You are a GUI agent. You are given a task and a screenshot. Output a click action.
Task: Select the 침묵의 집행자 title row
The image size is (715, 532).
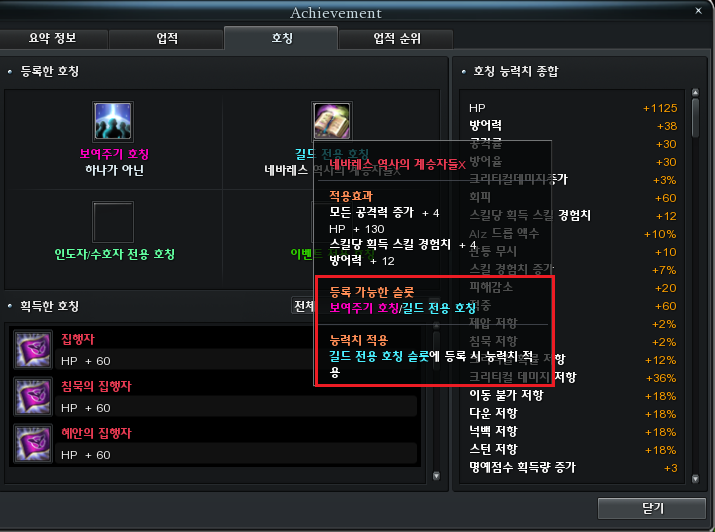tap(214, 397)
